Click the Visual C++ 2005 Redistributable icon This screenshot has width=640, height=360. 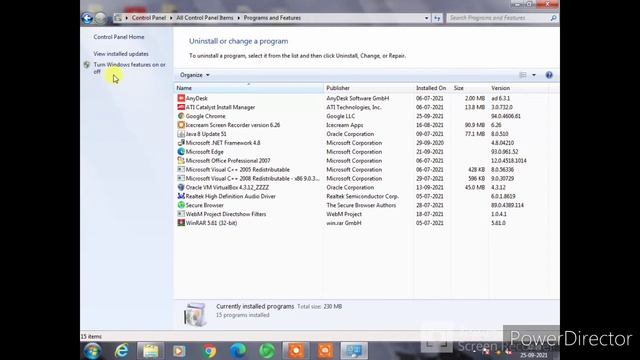(181, 169)
